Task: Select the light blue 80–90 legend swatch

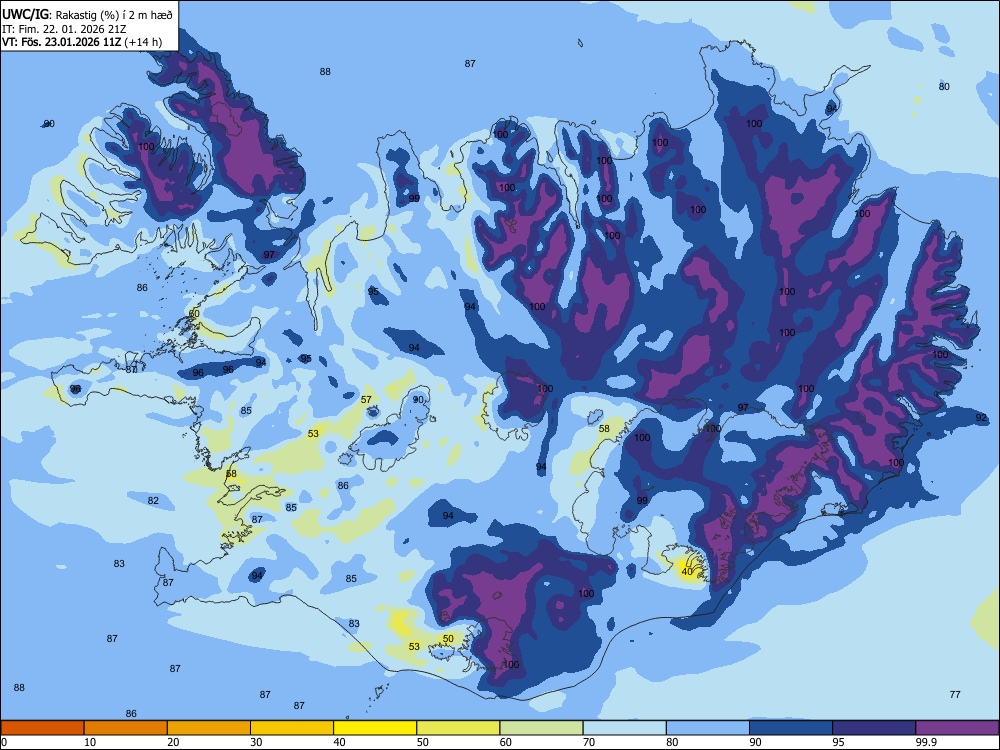Action: point(708,728)
